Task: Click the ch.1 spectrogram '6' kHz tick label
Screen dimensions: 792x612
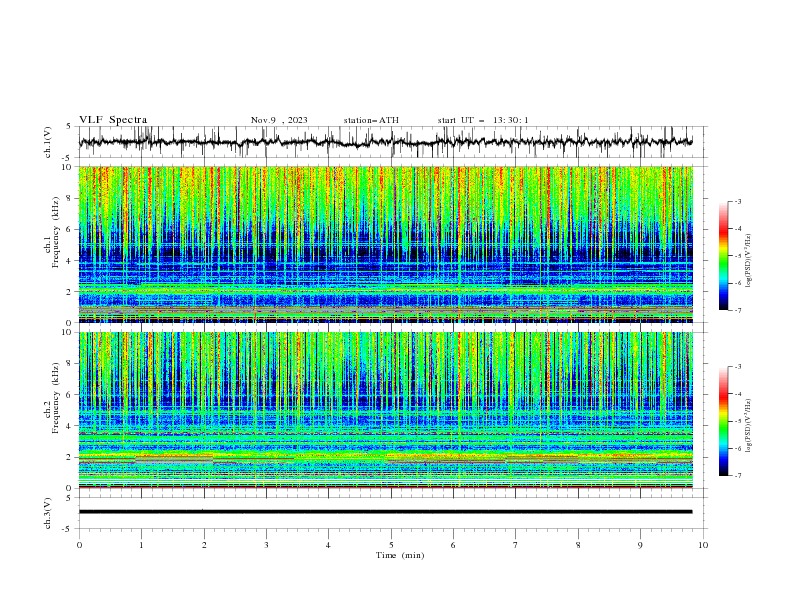Action: (69, 229)
